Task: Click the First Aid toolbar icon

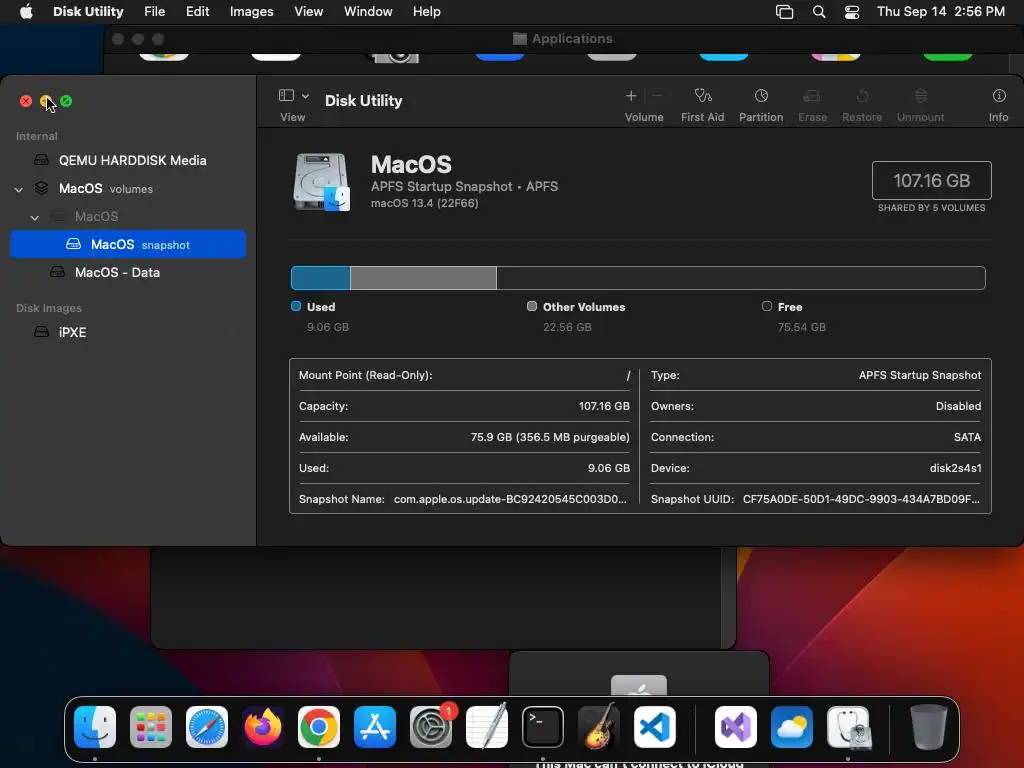Action: pyautogui.click(x=702, y=96)
